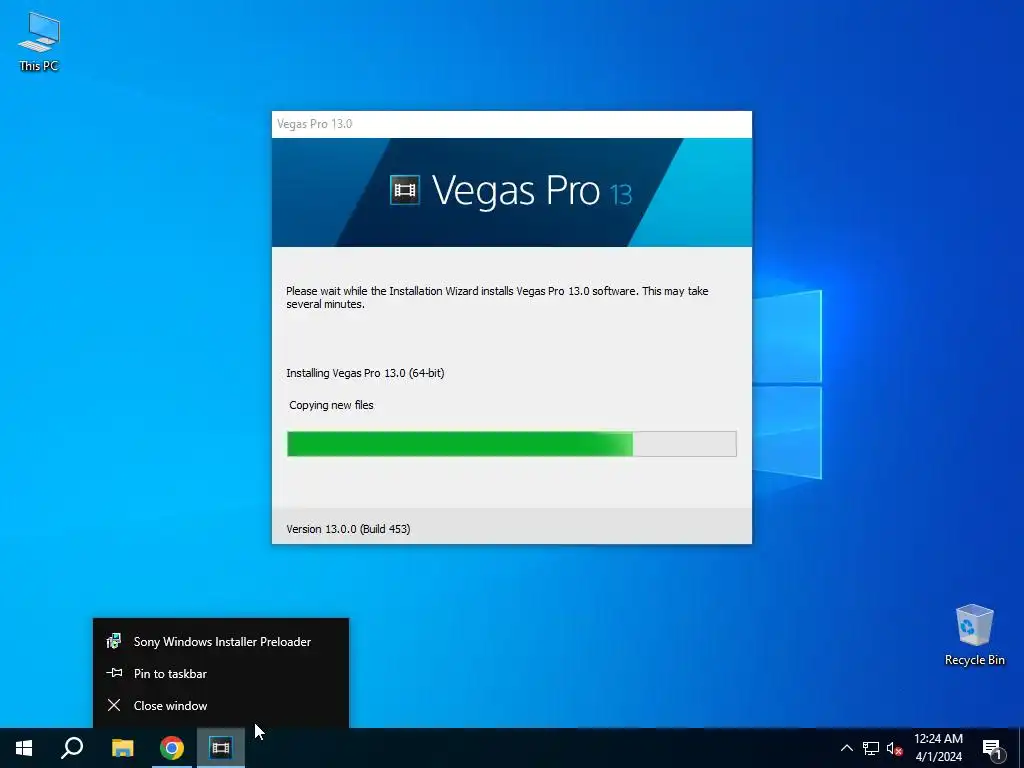This screenshot has width=1024, height=768.
Task: Show hidden system tray icons
Action: point(846,748)
